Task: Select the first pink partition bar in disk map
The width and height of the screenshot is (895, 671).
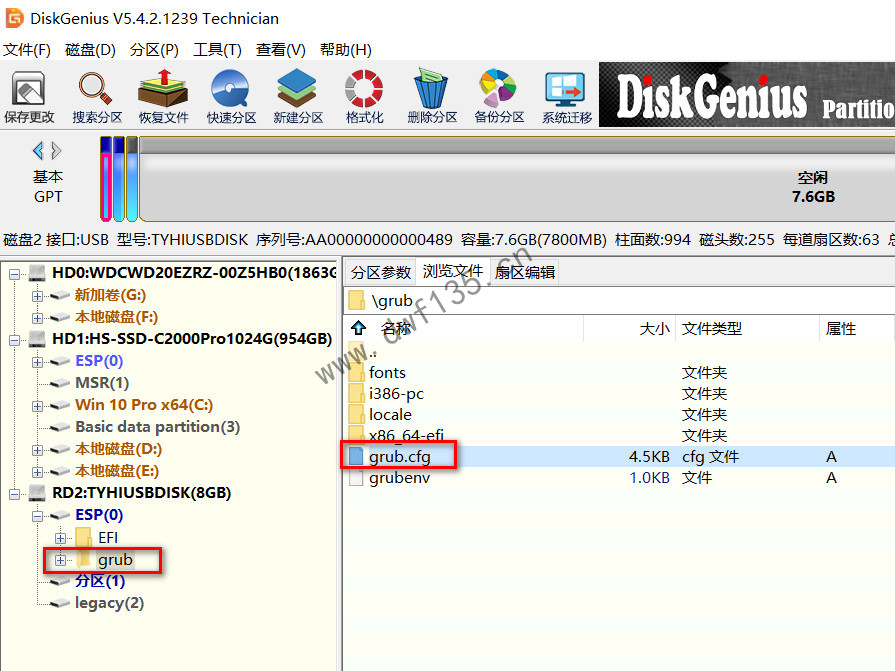Action: tap(106, 179)
